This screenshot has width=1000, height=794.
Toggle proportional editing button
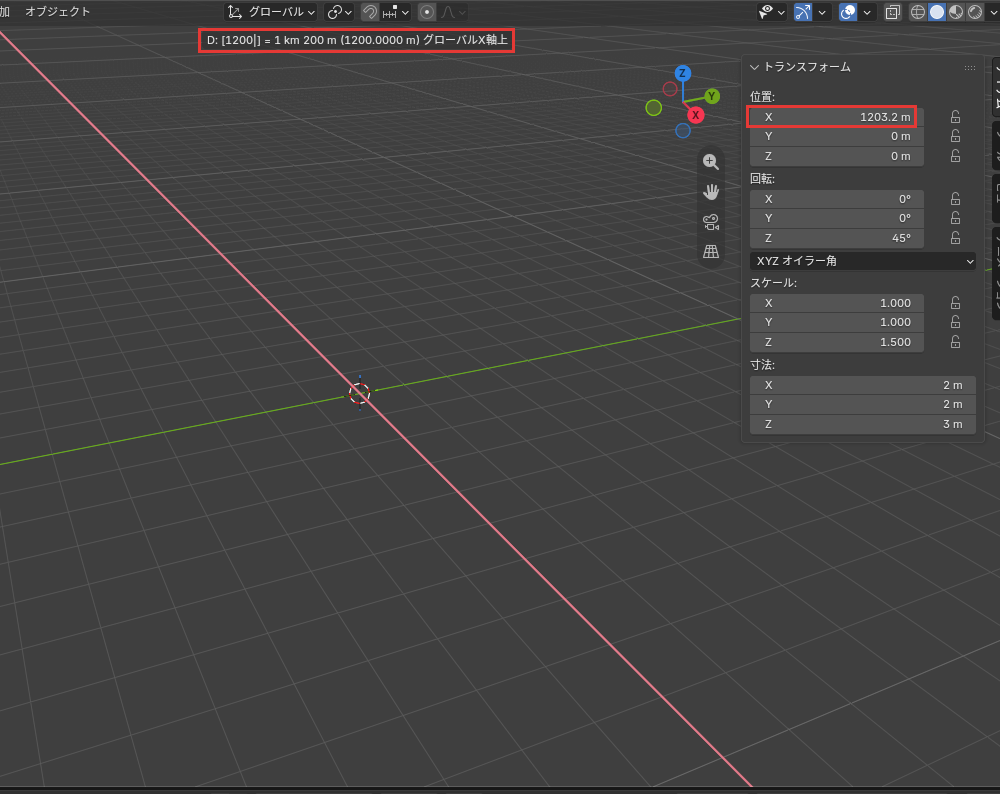point(427,12)
